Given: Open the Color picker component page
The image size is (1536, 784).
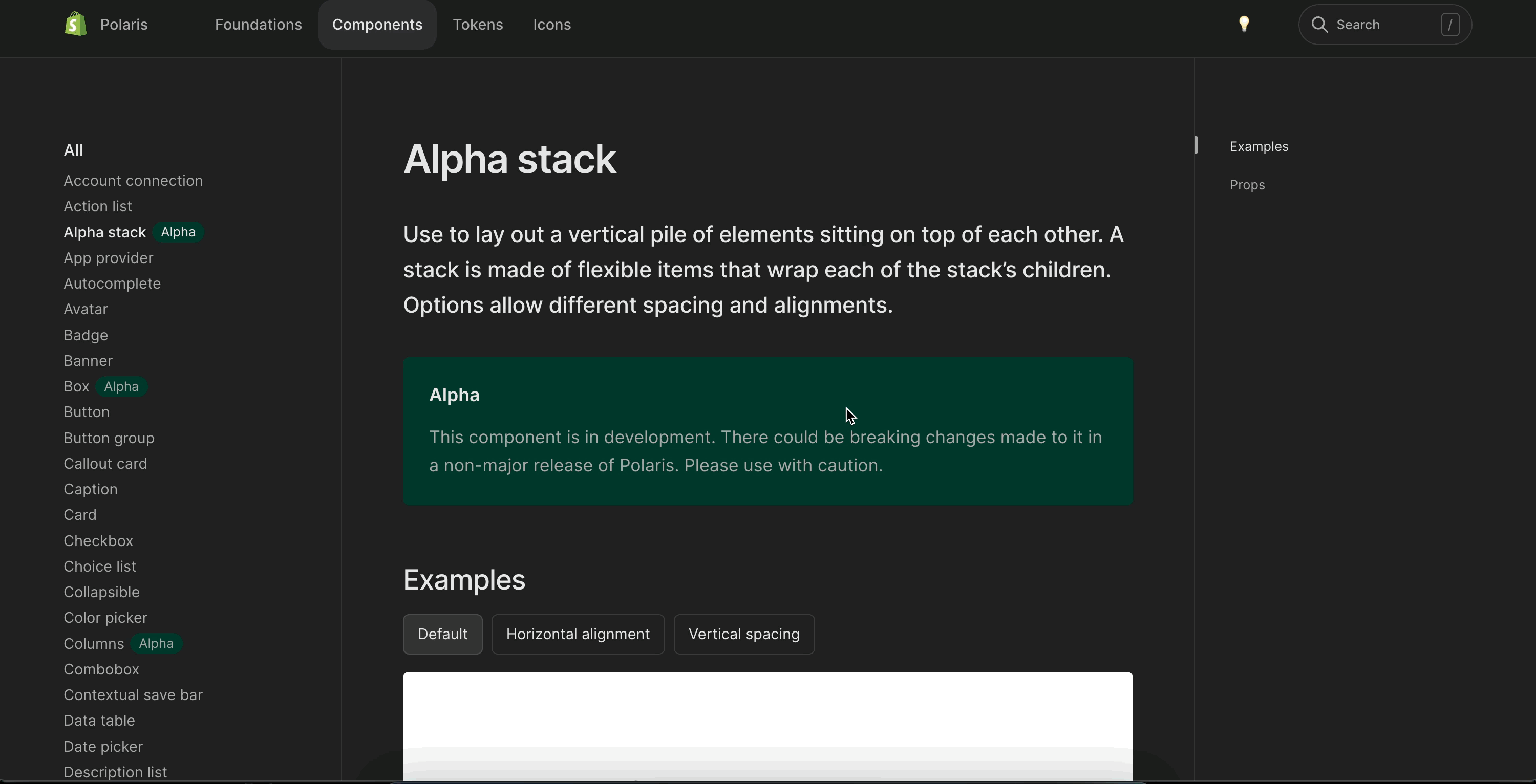Looking at the screenshot, I should point(105,618).
